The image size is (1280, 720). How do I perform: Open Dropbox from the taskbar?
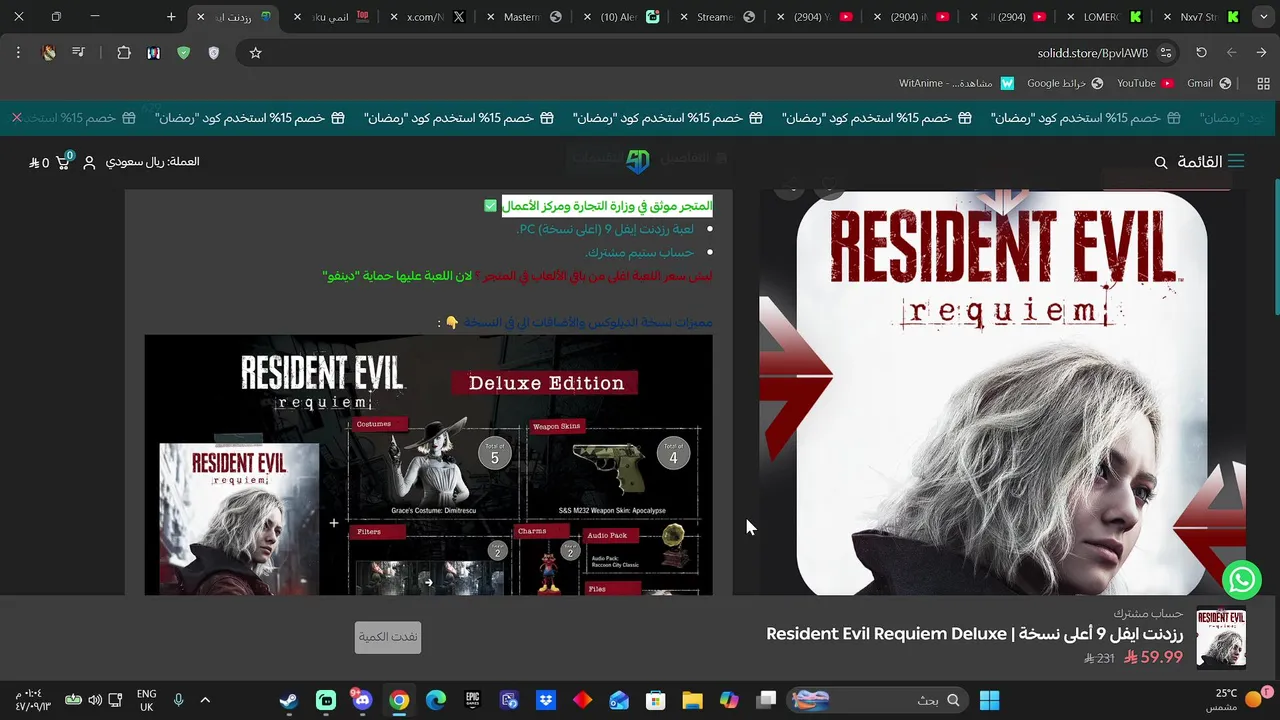click(546, 700)
